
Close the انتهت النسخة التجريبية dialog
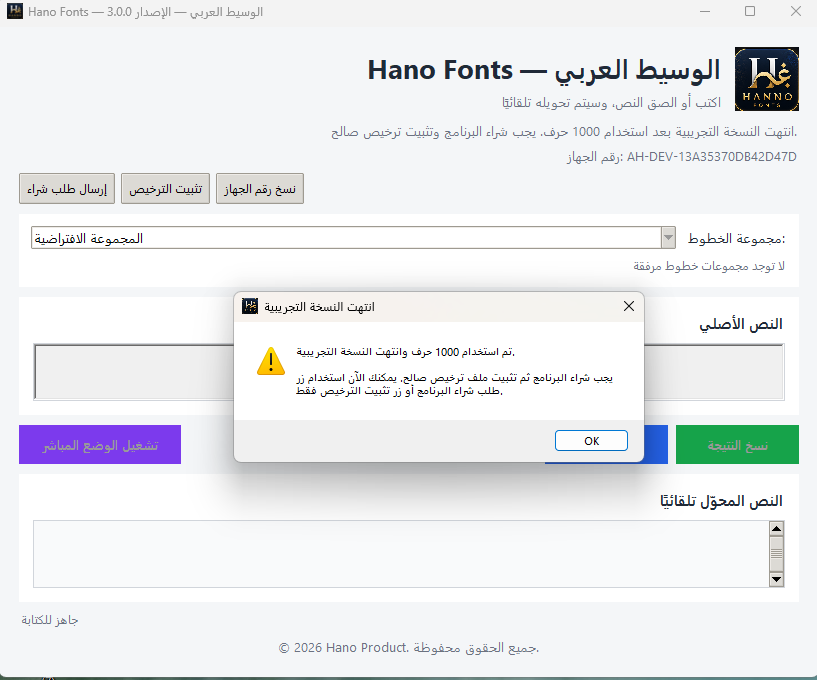629,306
